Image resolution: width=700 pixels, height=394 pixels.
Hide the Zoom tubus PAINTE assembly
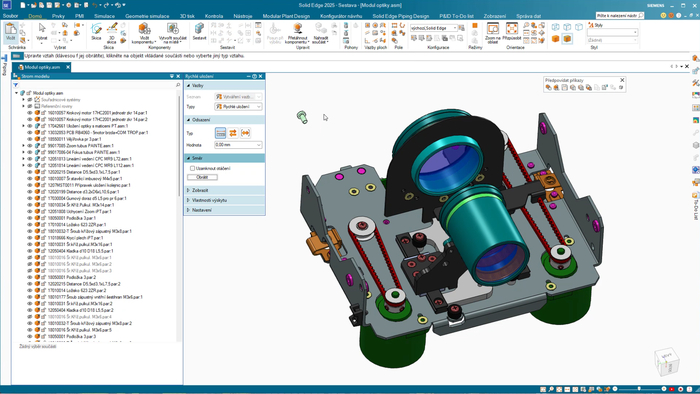point(30,145)
